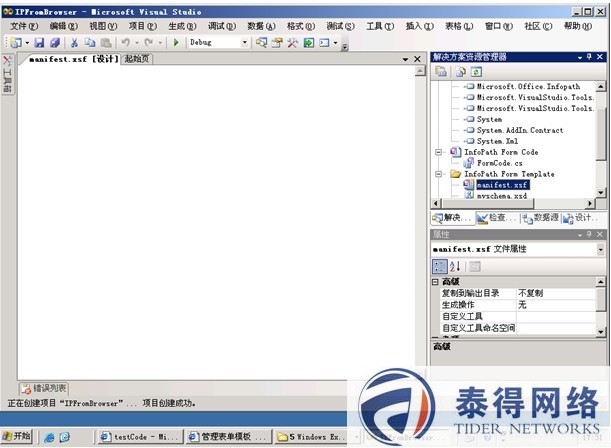The height and width of the screenshot is (448, 611).
Task: Open the manifest.xsf 文件属性 object dropdown
Action: [x=600, y=249]
